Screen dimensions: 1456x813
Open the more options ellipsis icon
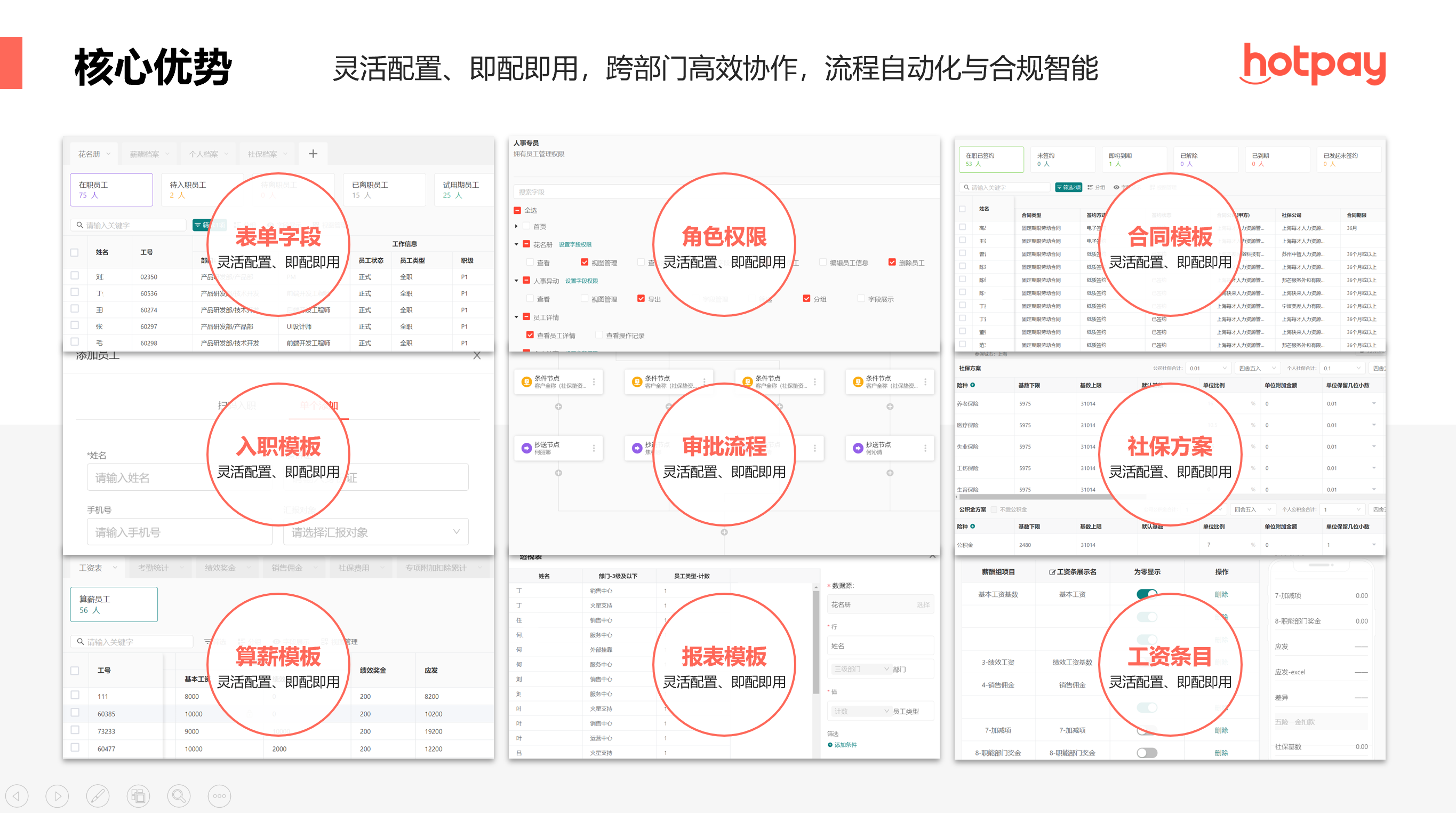[219, 796]
